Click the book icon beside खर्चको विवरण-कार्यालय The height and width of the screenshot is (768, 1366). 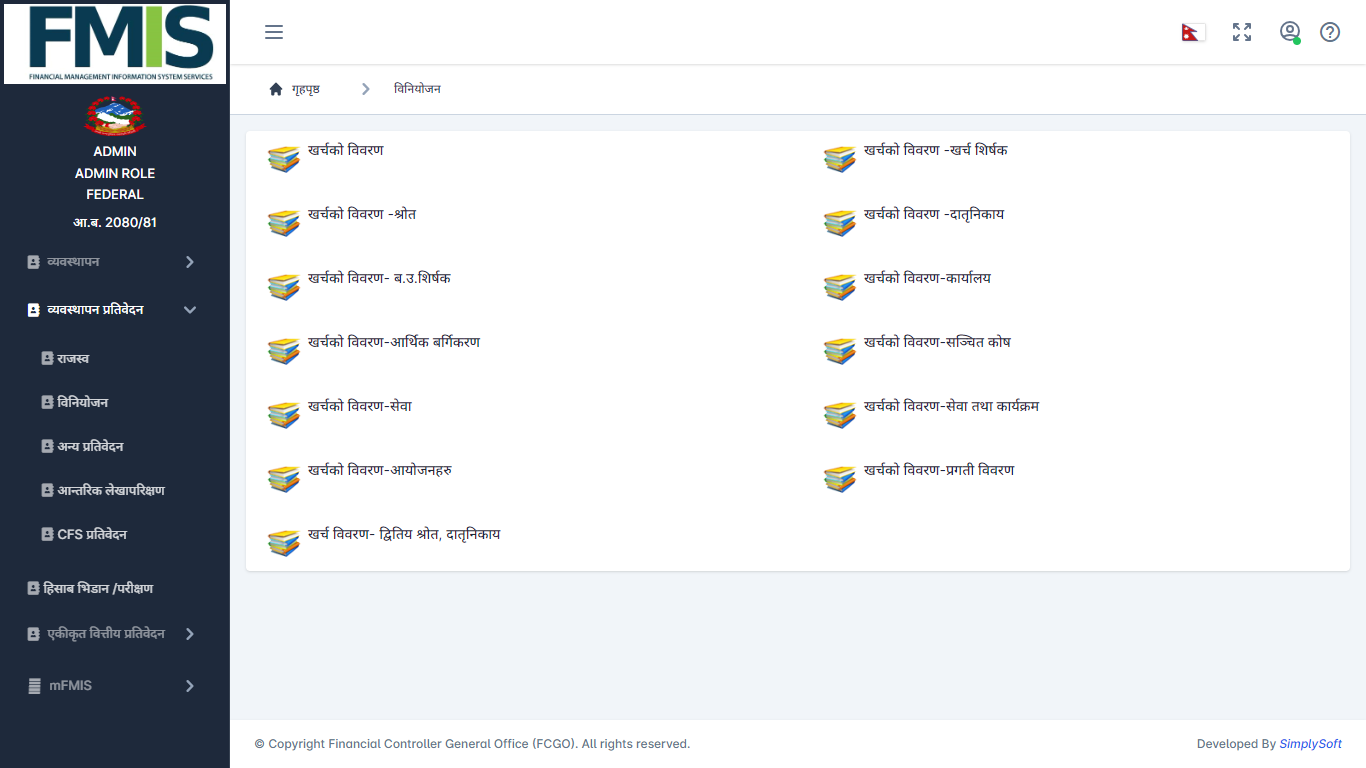click(840, 286)
